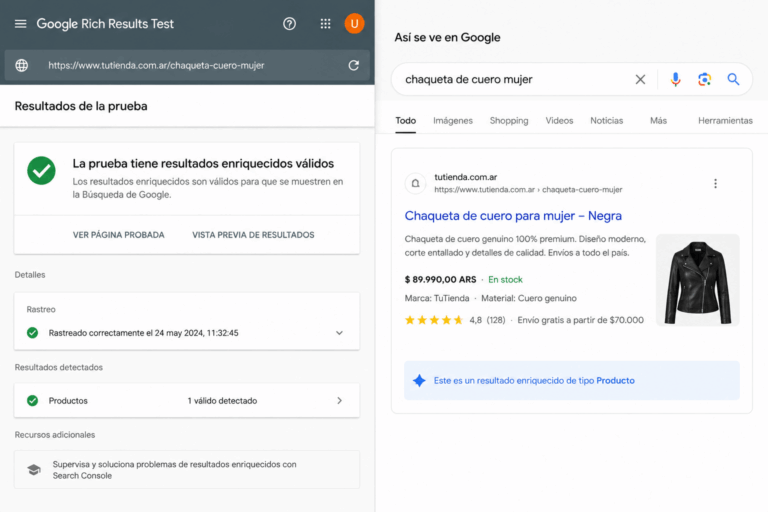Reload the tested URL with the refresh icon

pos(354,65)
